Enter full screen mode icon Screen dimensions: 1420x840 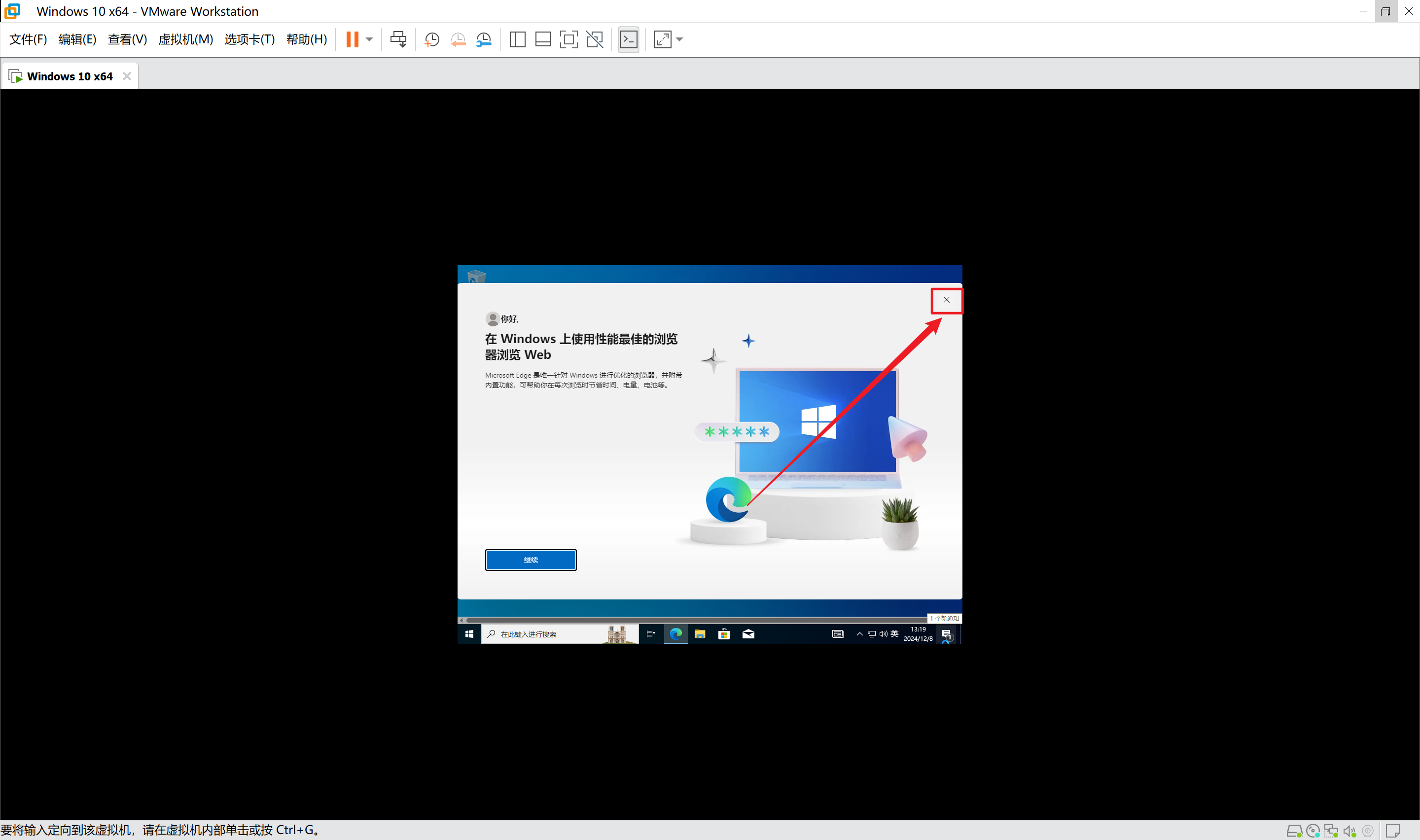coord(568,39)
